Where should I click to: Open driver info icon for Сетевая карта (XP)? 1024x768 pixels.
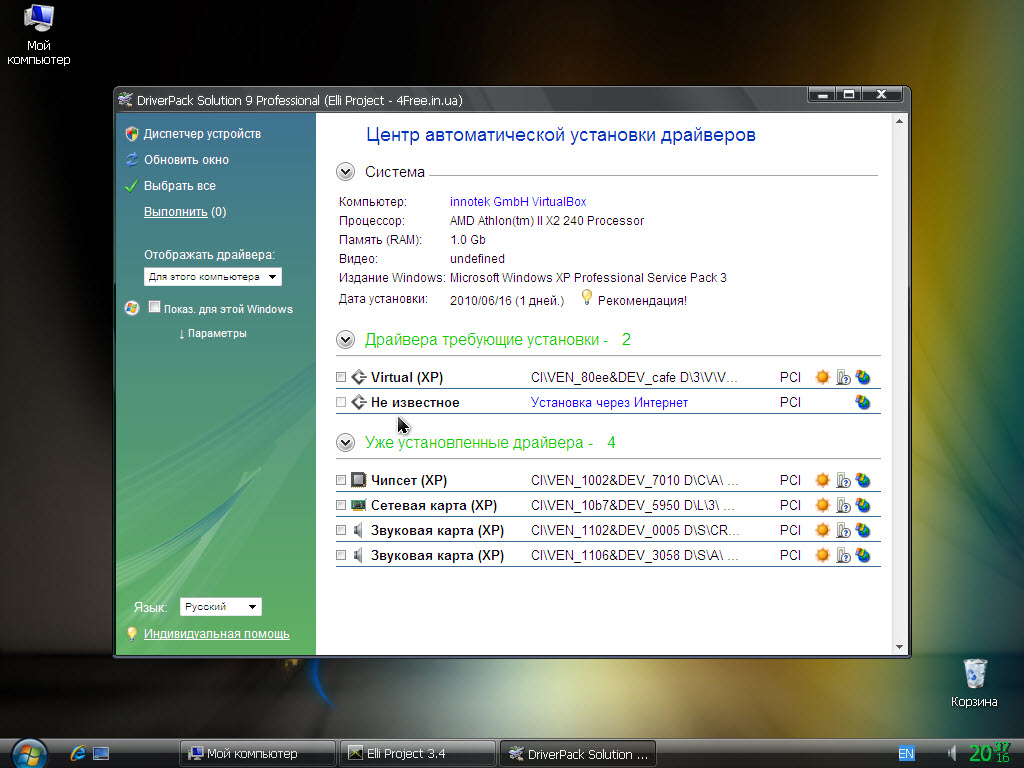(x=843, y=505)
